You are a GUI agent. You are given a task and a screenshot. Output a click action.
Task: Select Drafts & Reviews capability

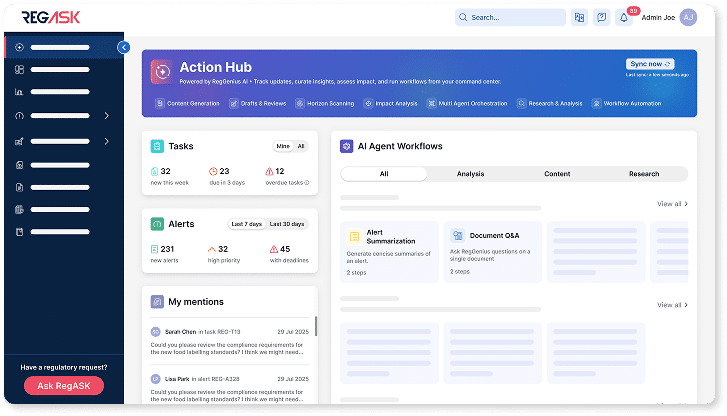(x=258, y=103)
